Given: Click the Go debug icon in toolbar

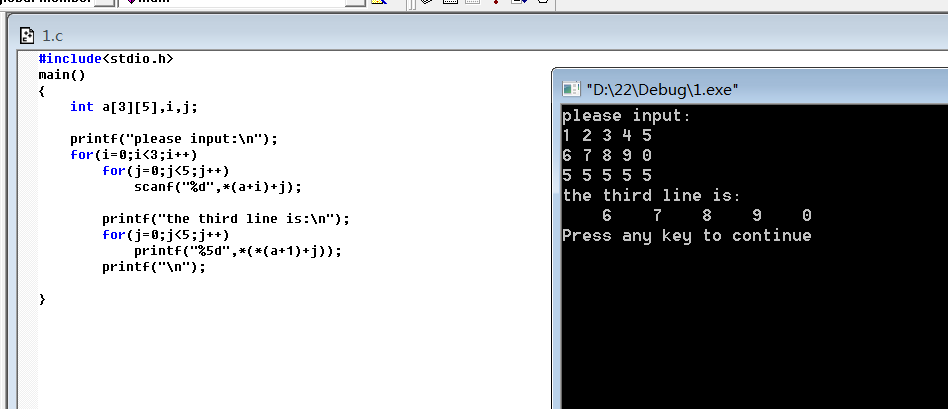Looking at the screenshot, I should point(520,2).
